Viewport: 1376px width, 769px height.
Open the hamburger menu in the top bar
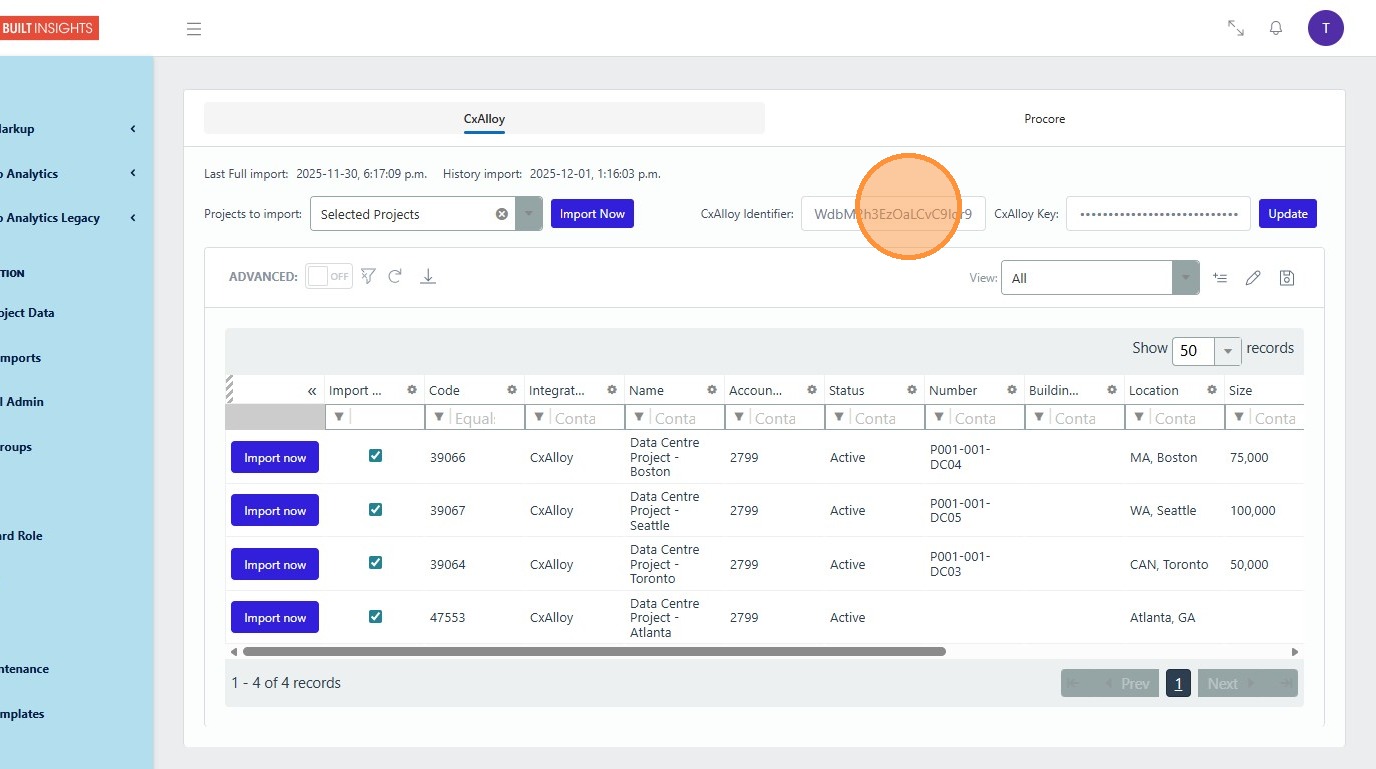[194, 29]
